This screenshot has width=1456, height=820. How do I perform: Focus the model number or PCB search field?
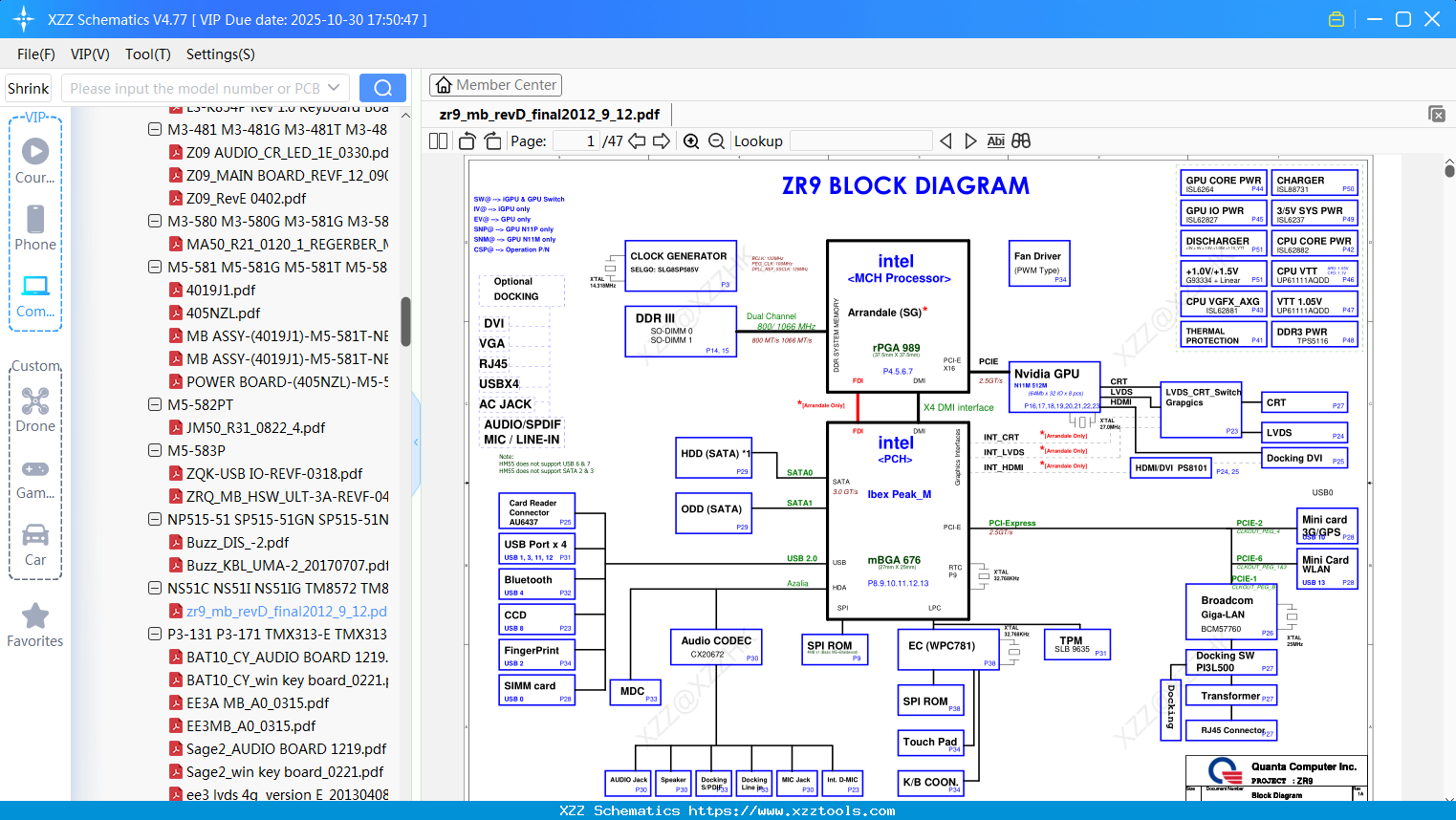pos(195,88)
